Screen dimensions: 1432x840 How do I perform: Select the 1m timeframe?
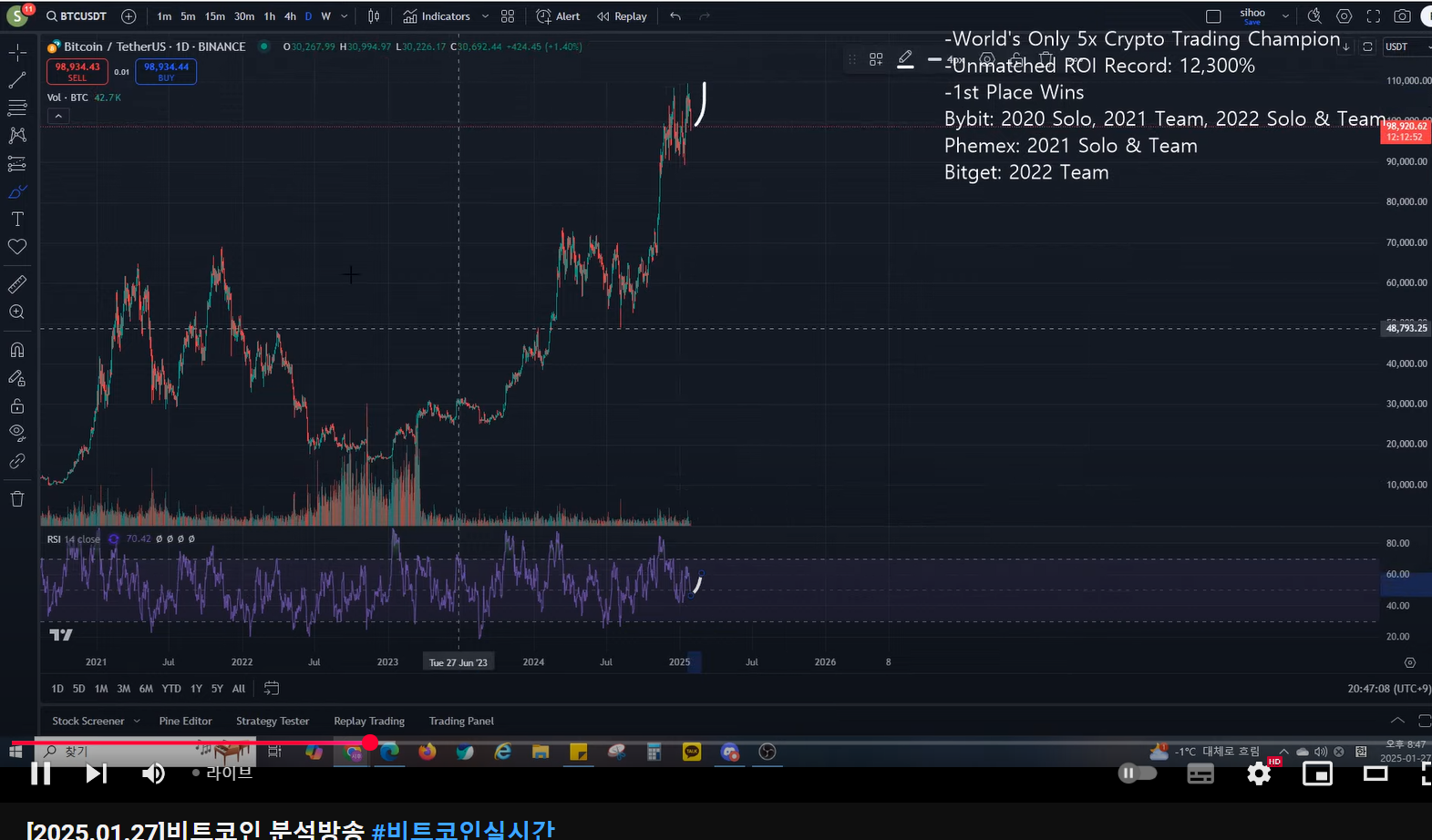[164, 16]
